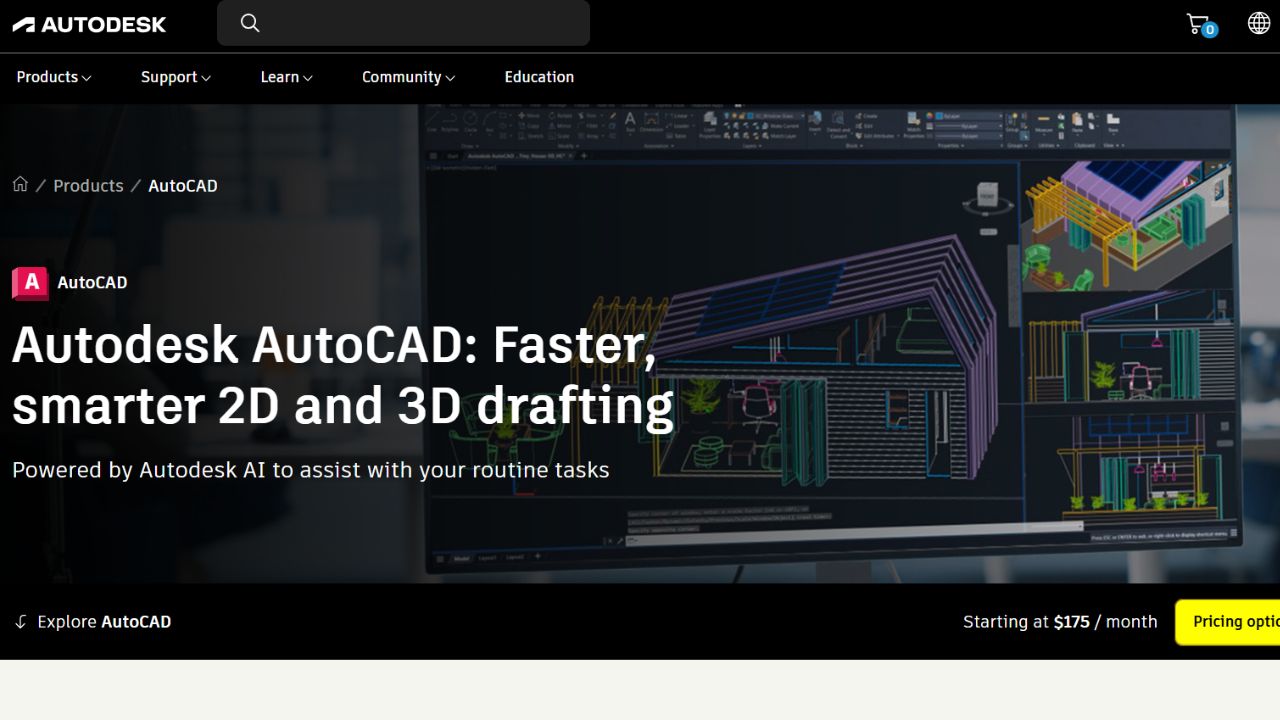Click the Autodesk logo
1280x720 pixels.
pos(89,24)
